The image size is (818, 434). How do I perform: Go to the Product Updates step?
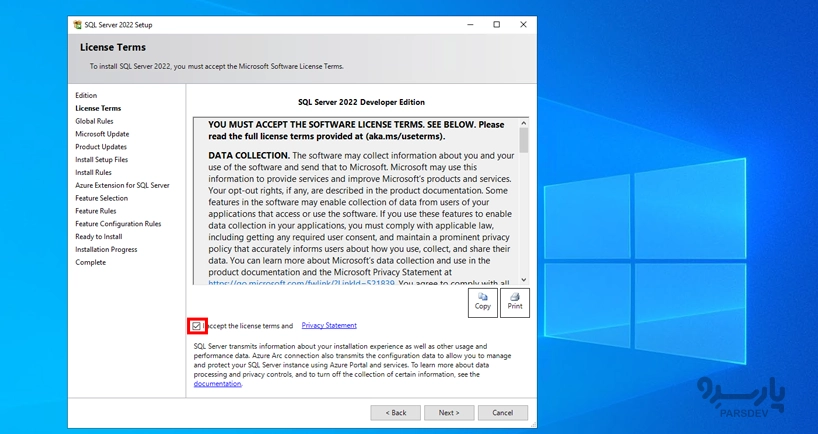point(101,147)
